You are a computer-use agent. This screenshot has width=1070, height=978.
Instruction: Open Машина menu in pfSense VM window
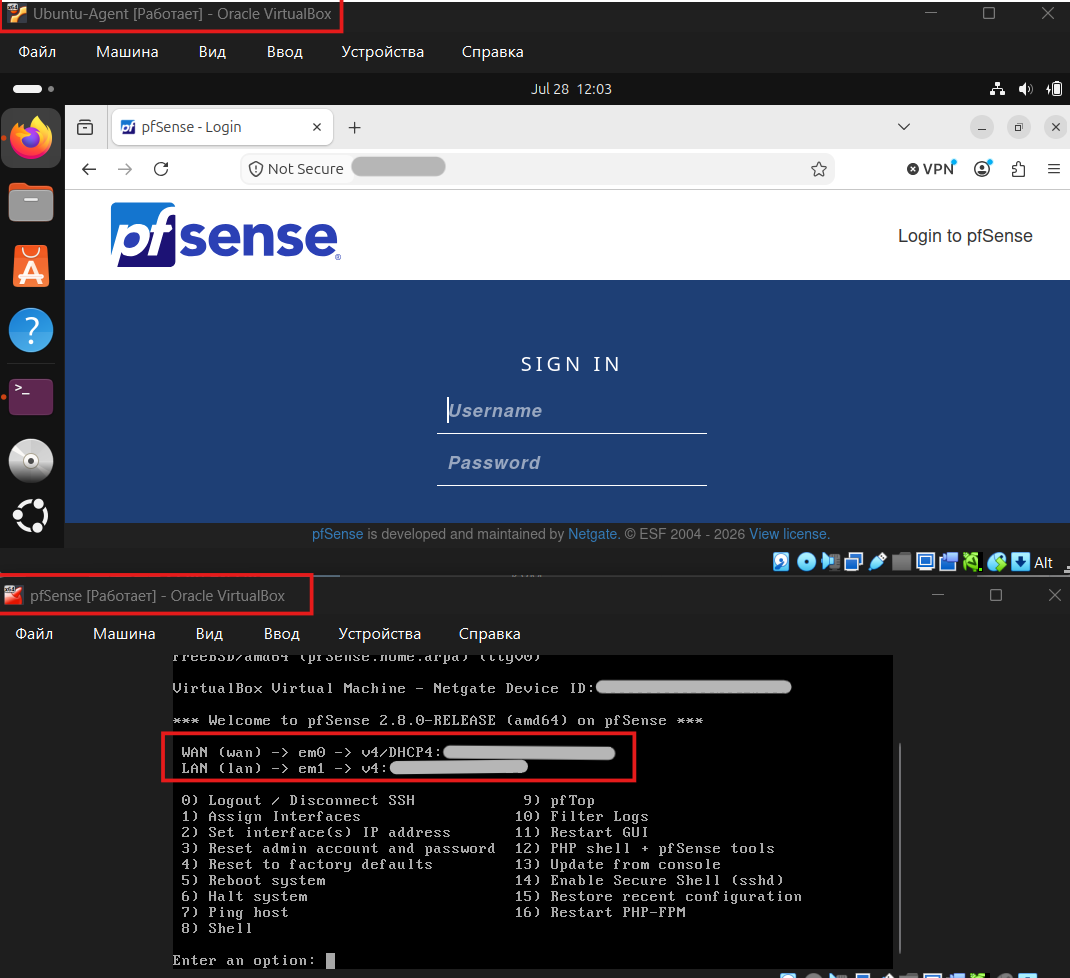tap(124, 634)
